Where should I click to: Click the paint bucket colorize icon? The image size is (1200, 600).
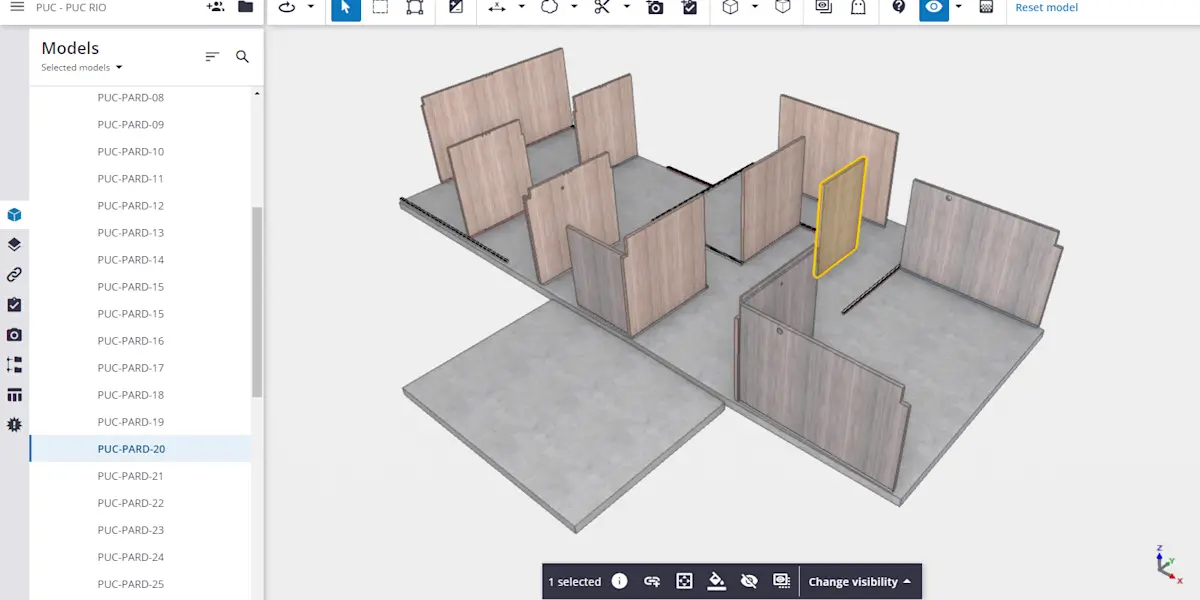click(x=716, y=581)
